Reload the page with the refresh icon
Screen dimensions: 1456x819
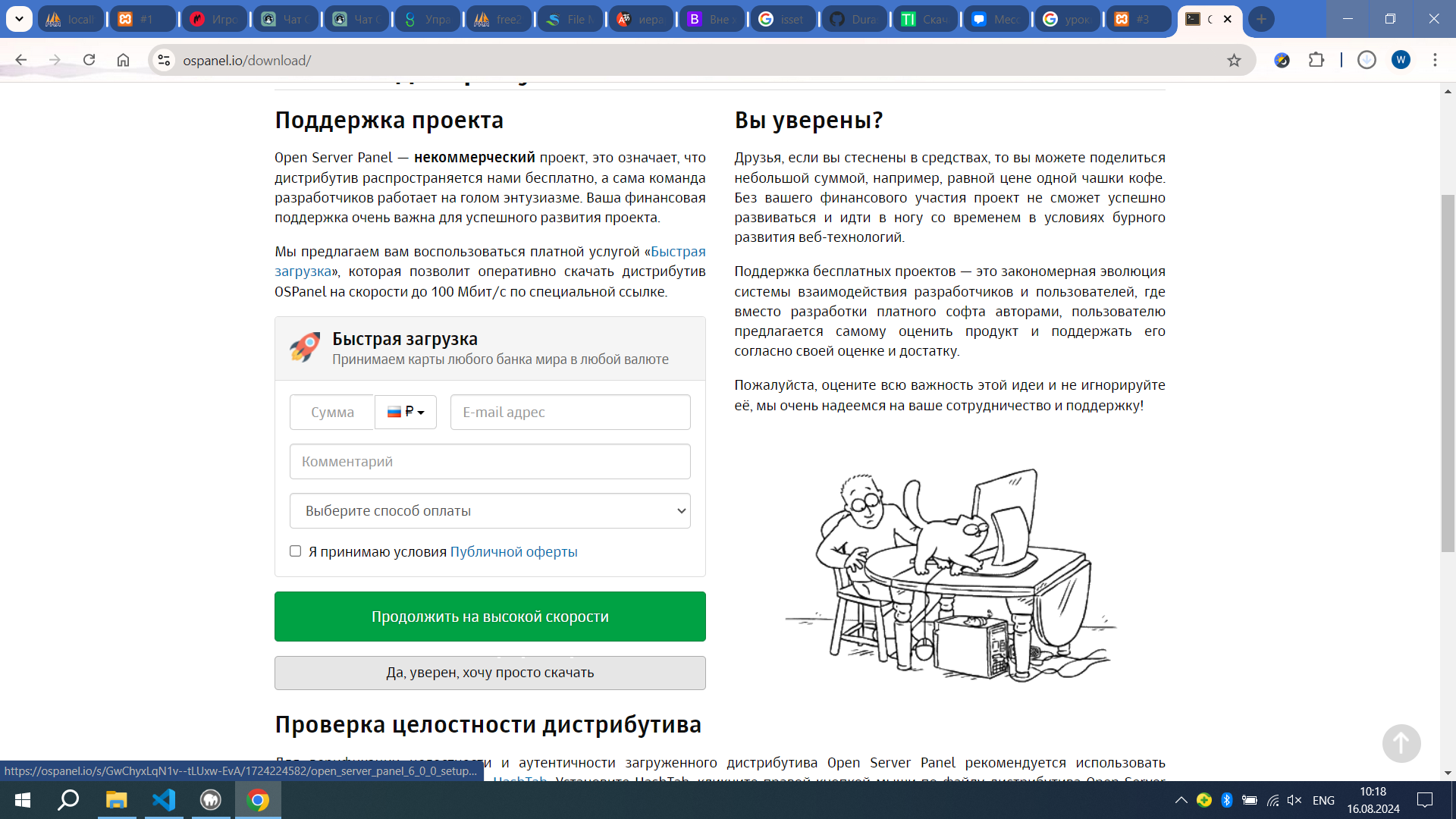pyautogui.click(x=89, y=60)
